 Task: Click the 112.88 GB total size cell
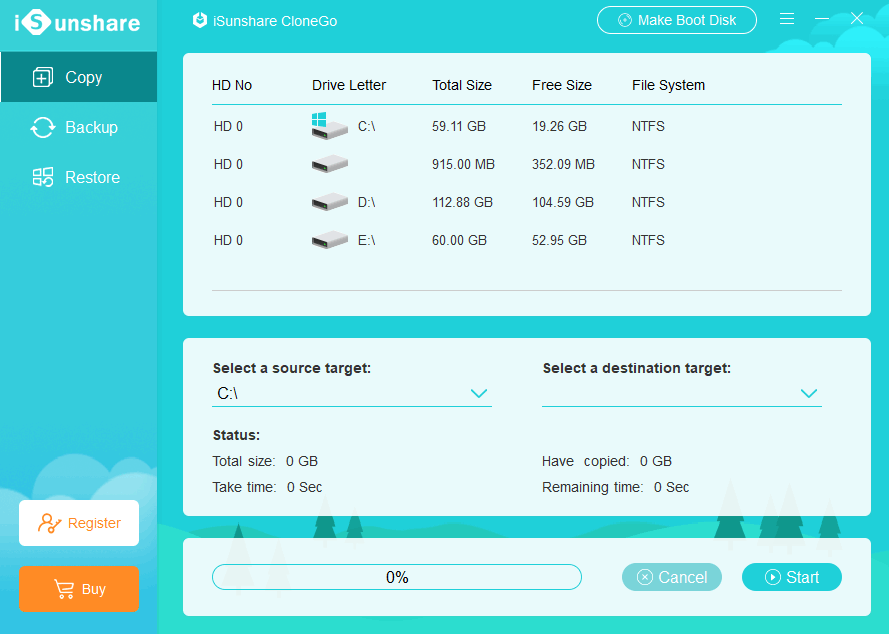click(462, 202)
